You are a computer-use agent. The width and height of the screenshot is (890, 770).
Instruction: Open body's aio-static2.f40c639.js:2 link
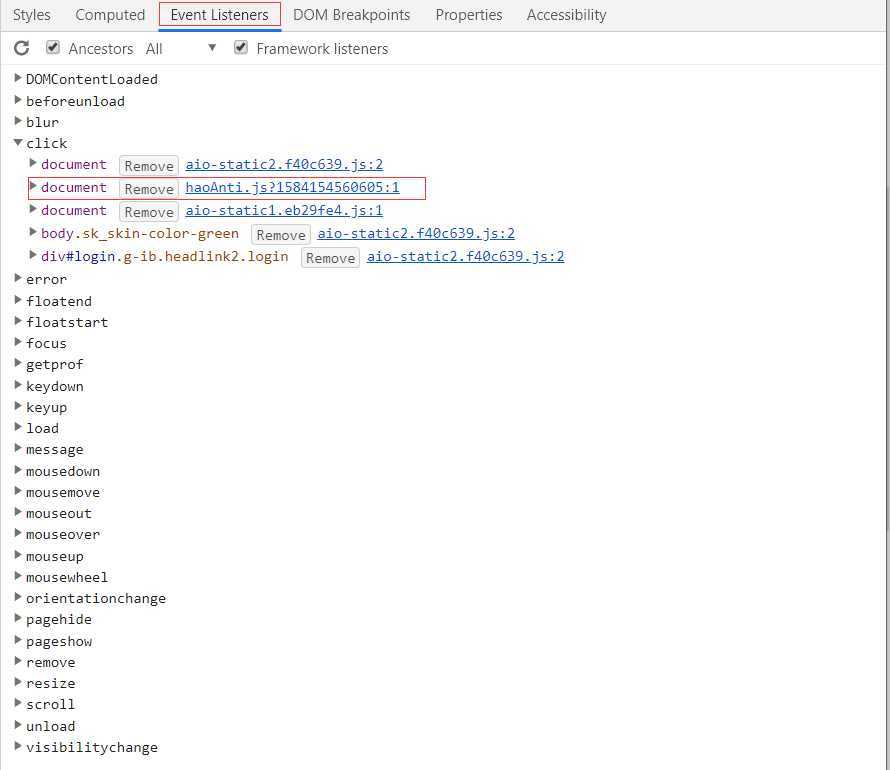pyautogui.click(x=416, y=233)
